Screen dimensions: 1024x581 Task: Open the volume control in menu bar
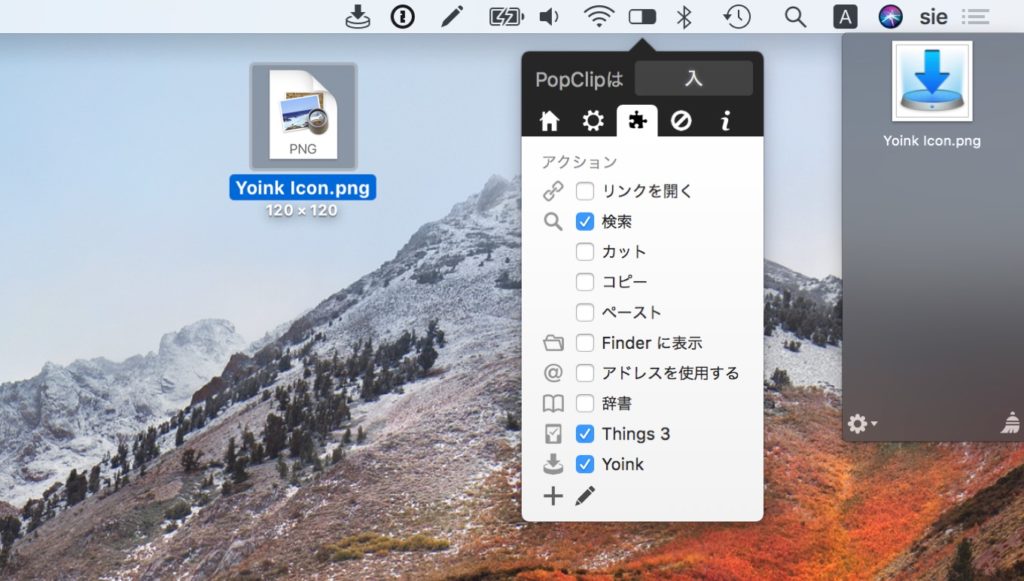tap(549, 16)
